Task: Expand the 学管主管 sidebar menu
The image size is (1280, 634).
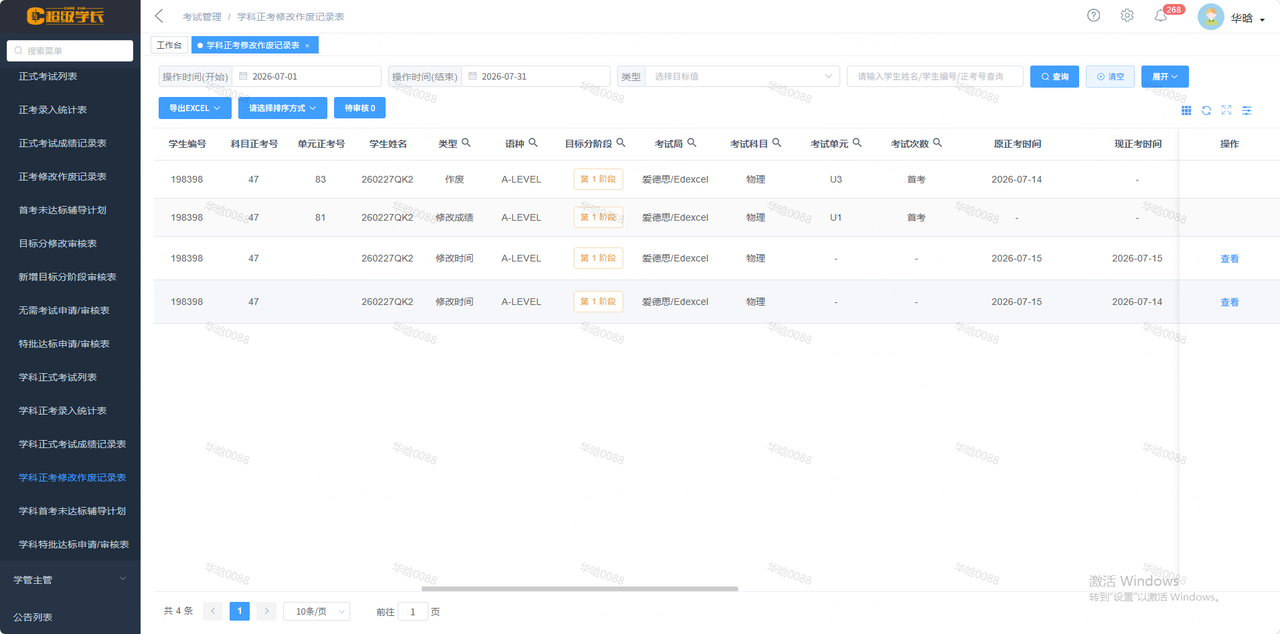Action: (x=70, y=579)
